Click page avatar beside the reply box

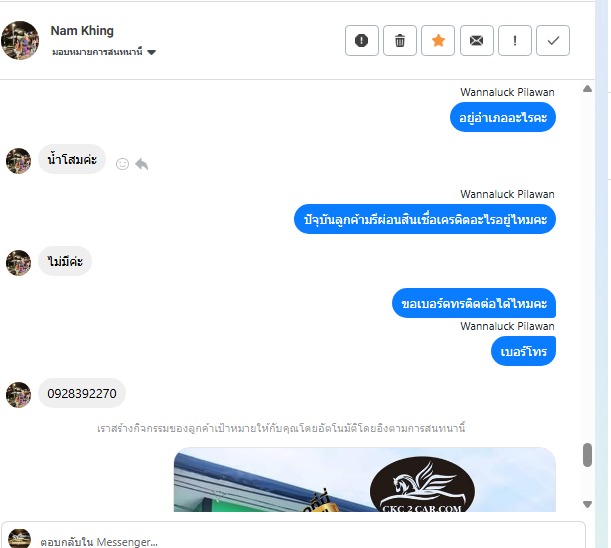(19, 538)
